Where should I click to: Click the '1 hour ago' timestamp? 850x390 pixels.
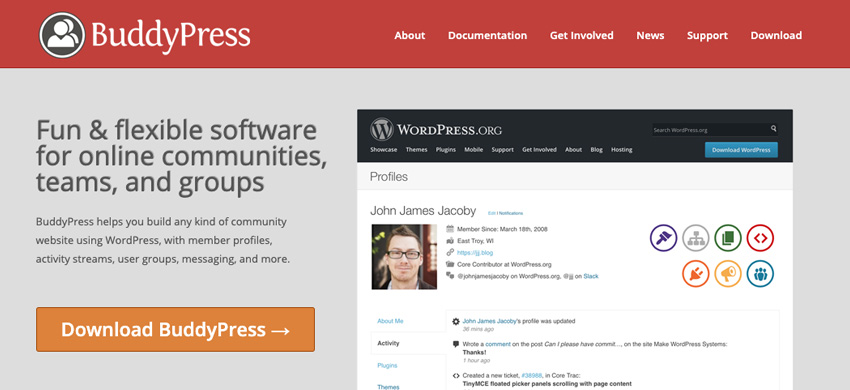[x=476, y=360]
